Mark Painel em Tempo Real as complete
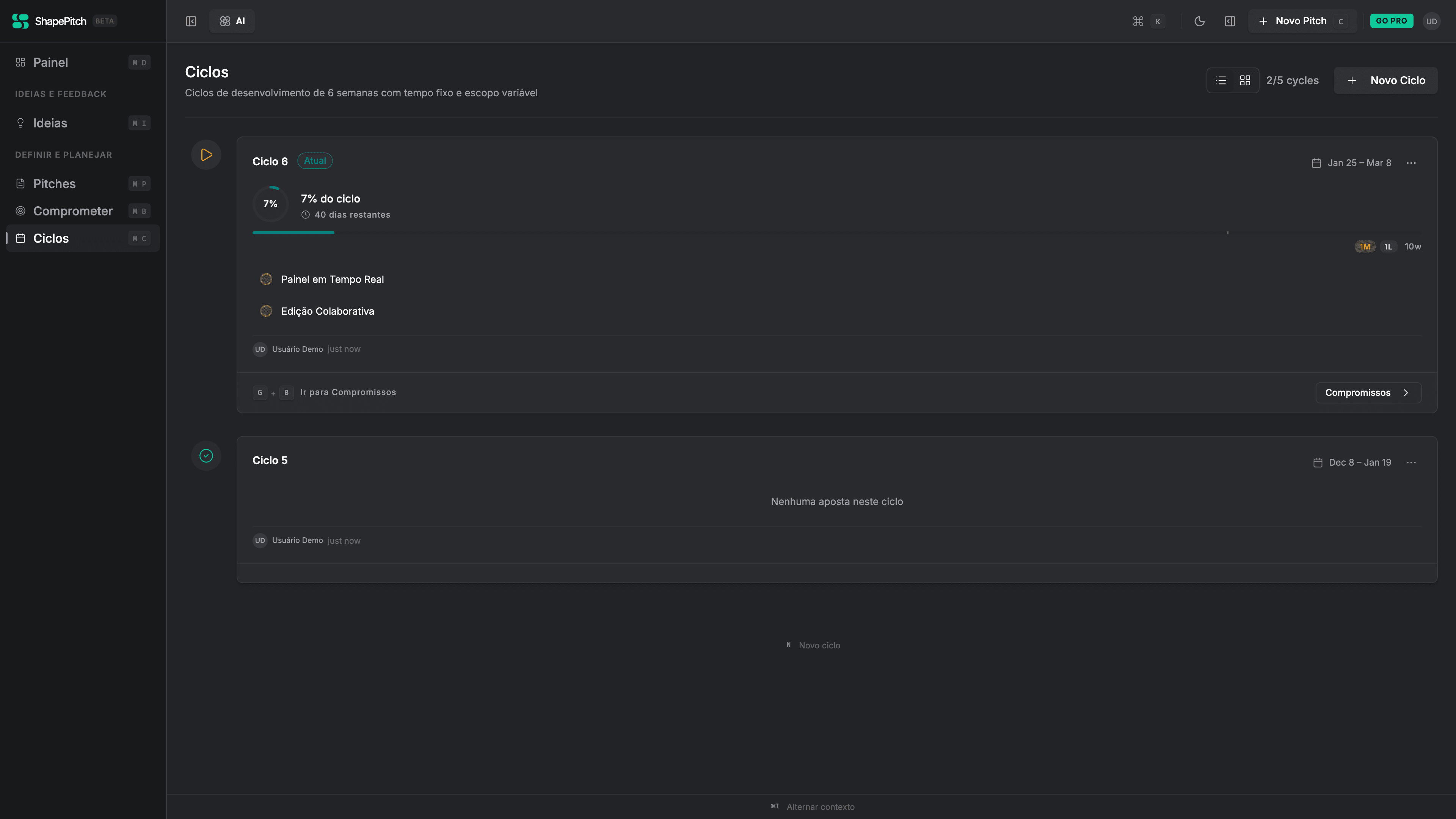 266,279
